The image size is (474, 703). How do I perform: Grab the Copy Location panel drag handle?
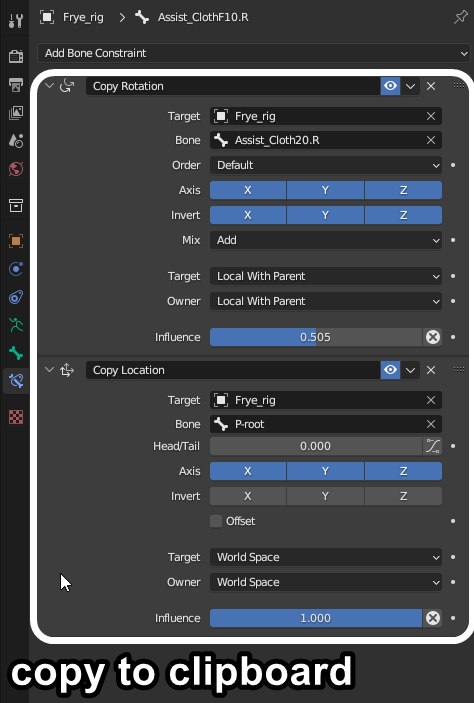coord(459,369)
